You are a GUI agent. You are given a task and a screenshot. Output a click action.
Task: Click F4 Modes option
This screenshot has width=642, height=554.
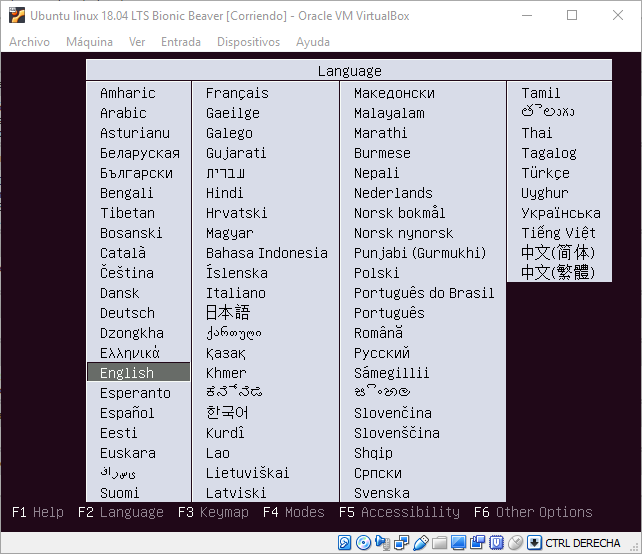click(293, 512)
